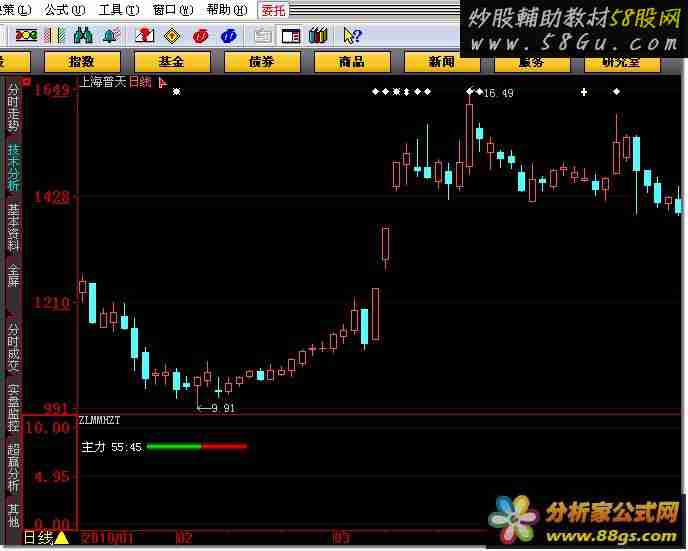
Task: Click the 9.91 low price label
Action: [x=223, y=408]
